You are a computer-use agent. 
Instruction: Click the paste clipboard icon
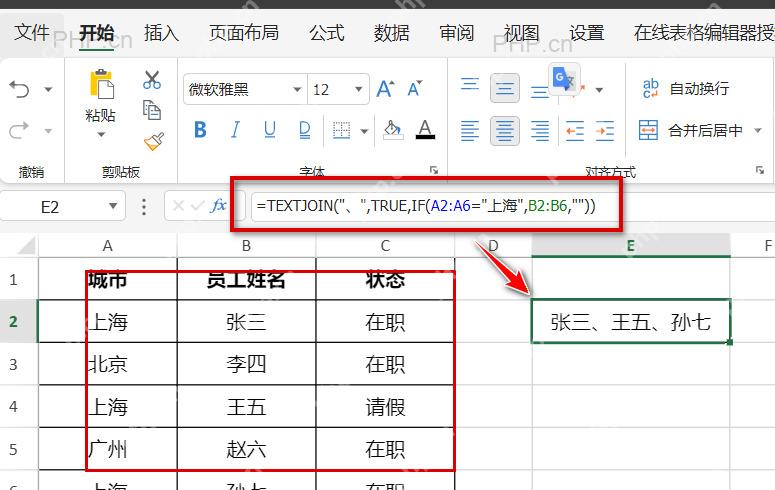[101, 84]
